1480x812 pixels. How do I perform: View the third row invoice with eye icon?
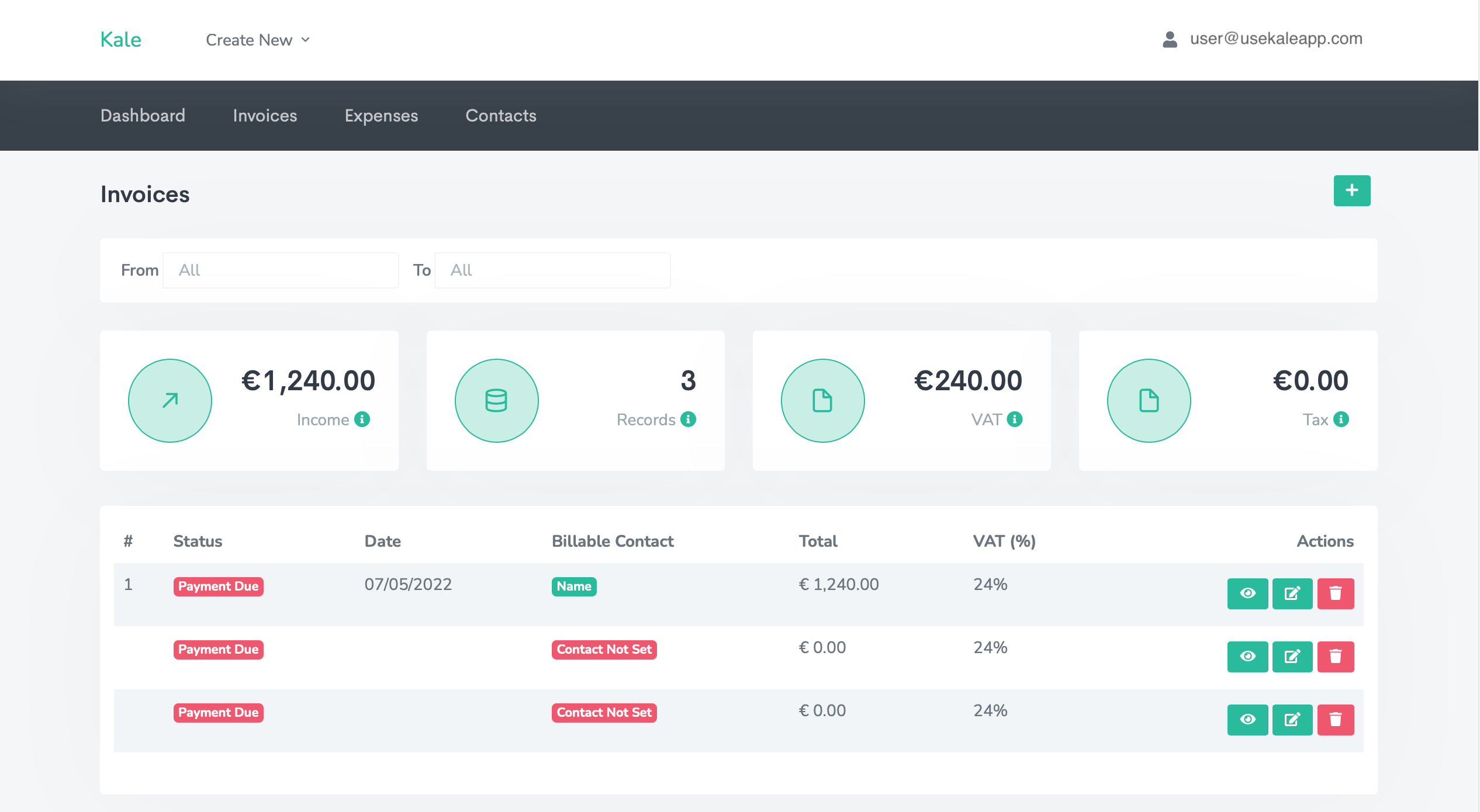(x=1247, y=720)
